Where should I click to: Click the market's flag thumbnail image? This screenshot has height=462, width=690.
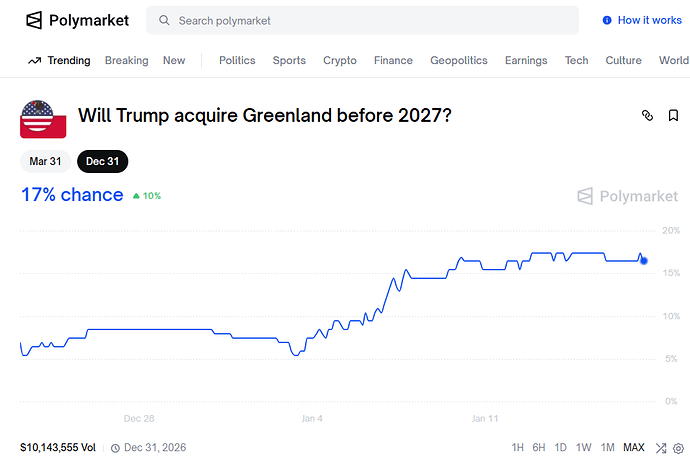coord(43,119)
